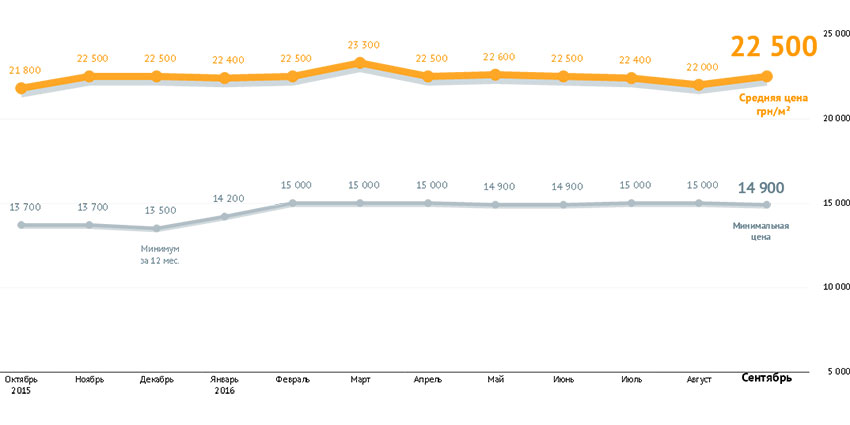
Task: Click the orange October 2015 data point
Action: [x=22, y=88]
